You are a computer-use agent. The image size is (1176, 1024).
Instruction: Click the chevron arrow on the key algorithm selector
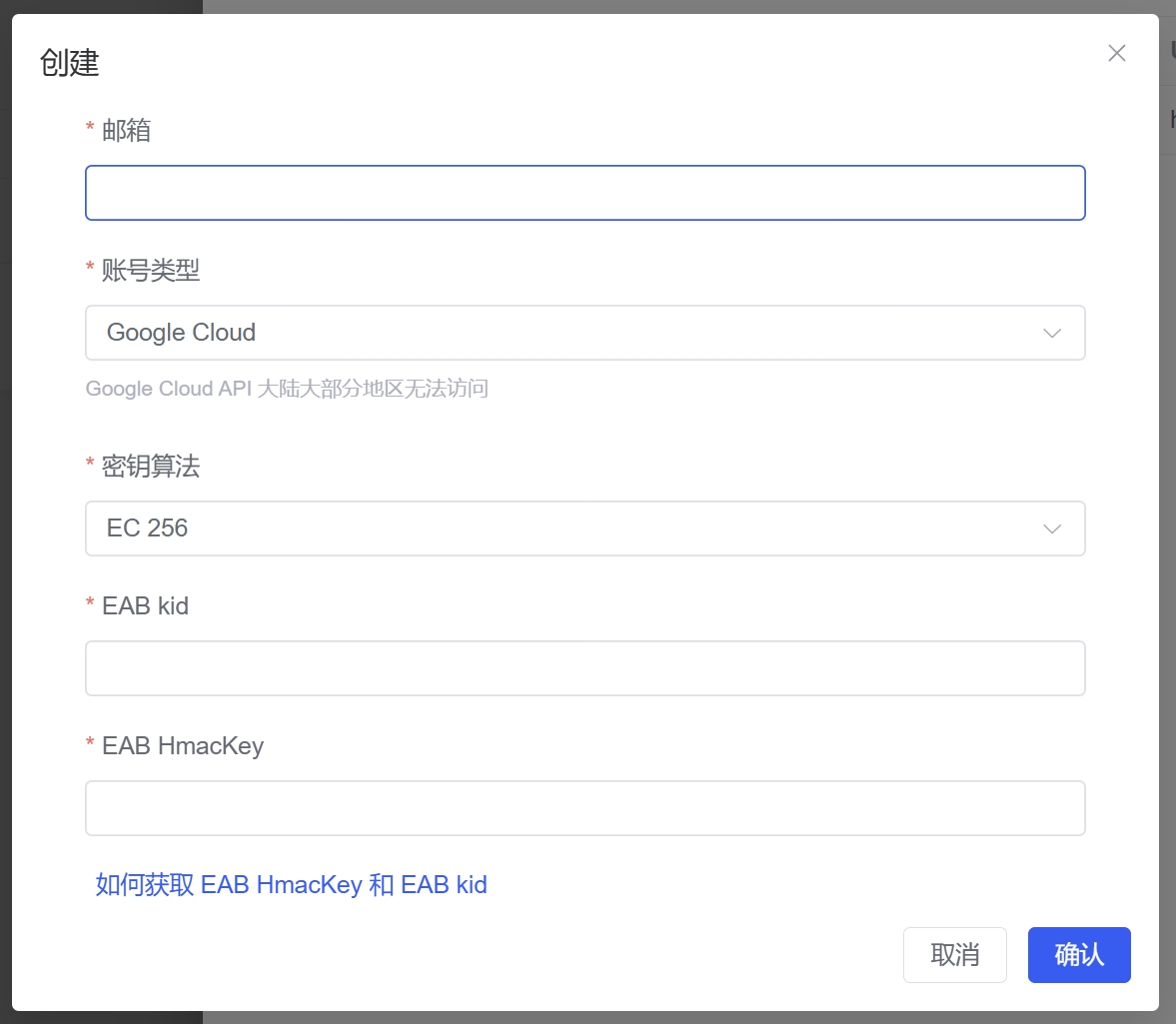(x=1051, y=528)
